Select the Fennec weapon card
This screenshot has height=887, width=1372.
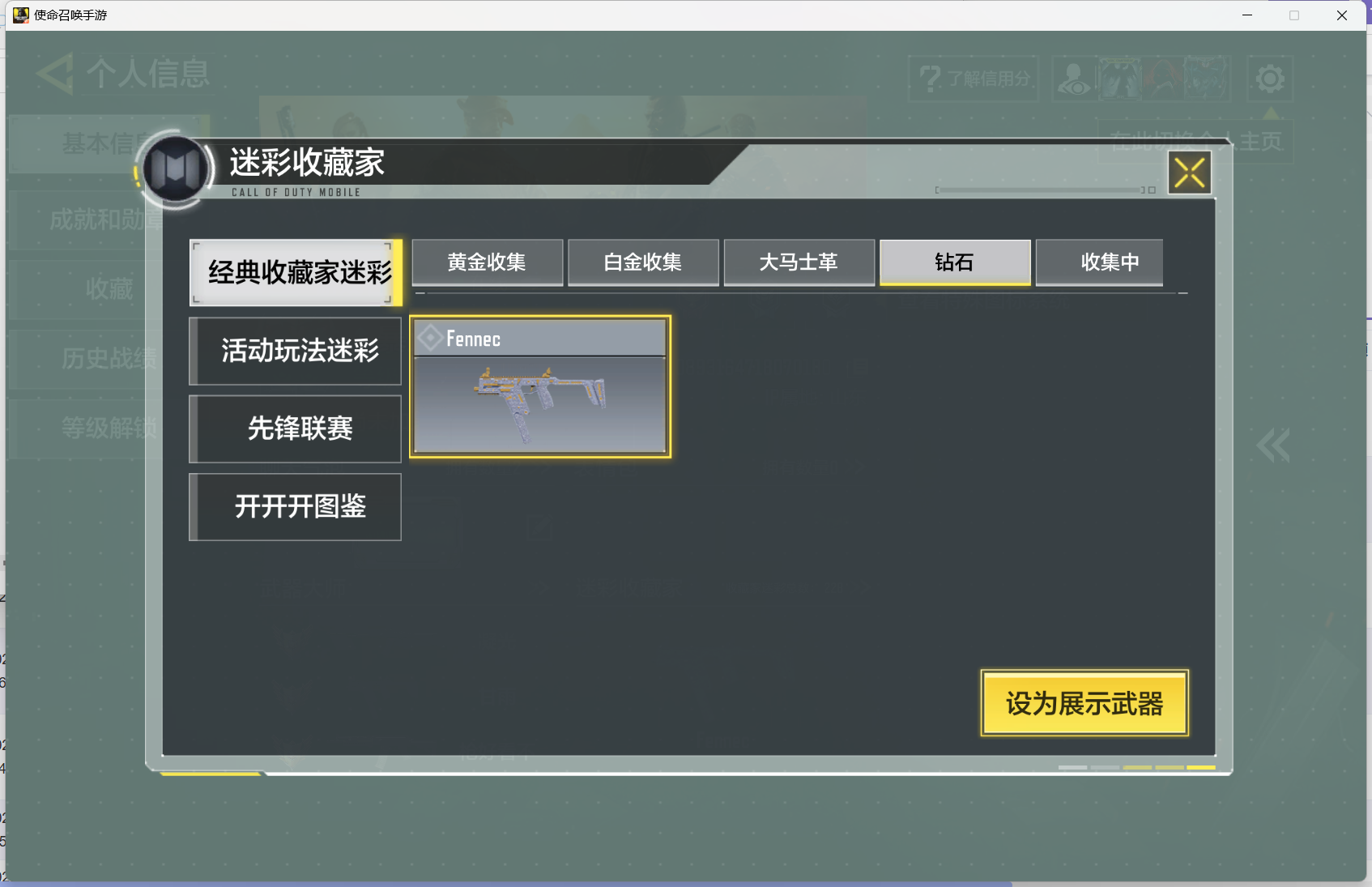[540, 386]
